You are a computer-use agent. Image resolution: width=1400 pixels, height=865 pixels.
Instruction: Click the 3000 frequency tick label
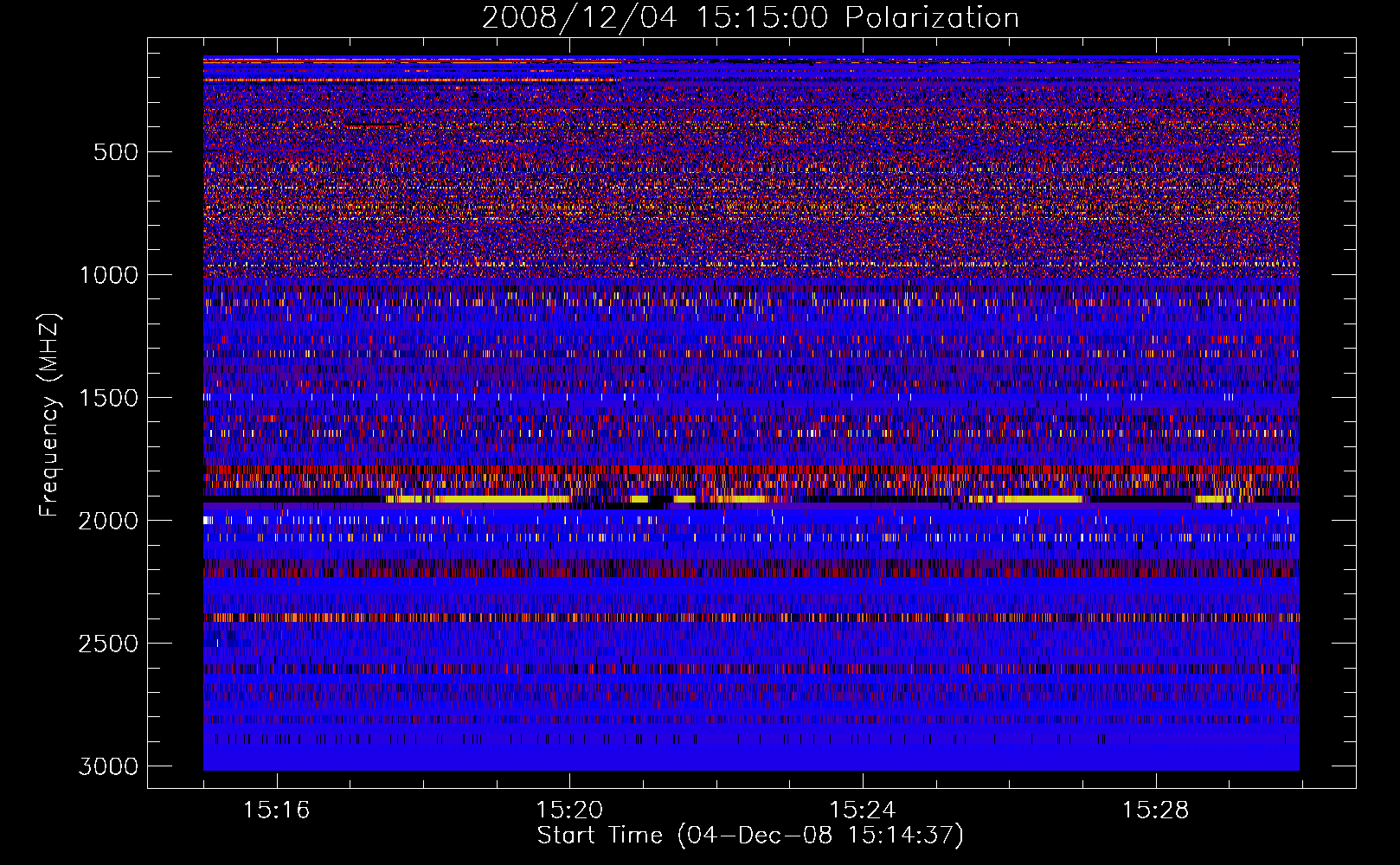[108, 766]
